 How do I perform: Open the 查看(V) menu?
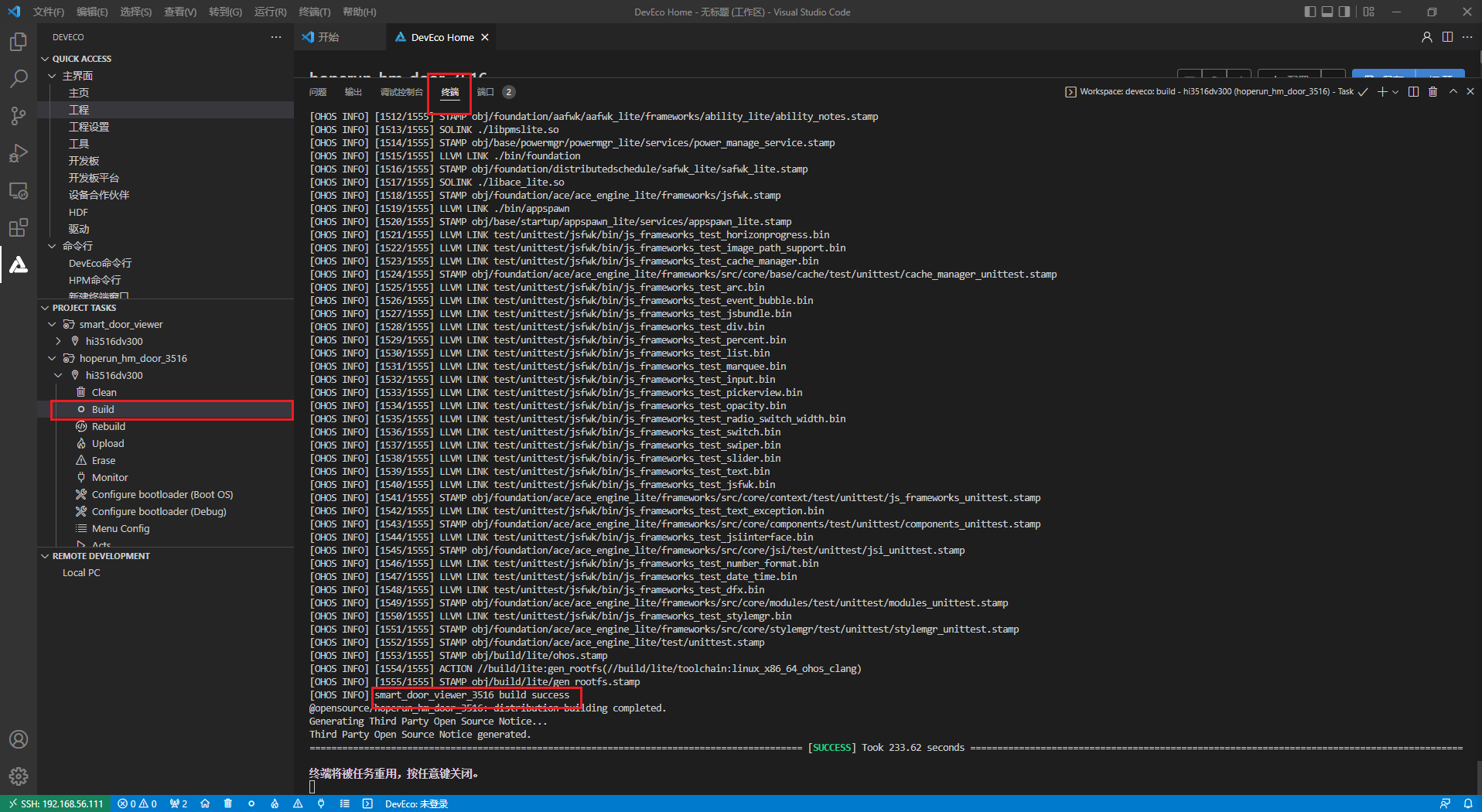click(x=180, y=12)
